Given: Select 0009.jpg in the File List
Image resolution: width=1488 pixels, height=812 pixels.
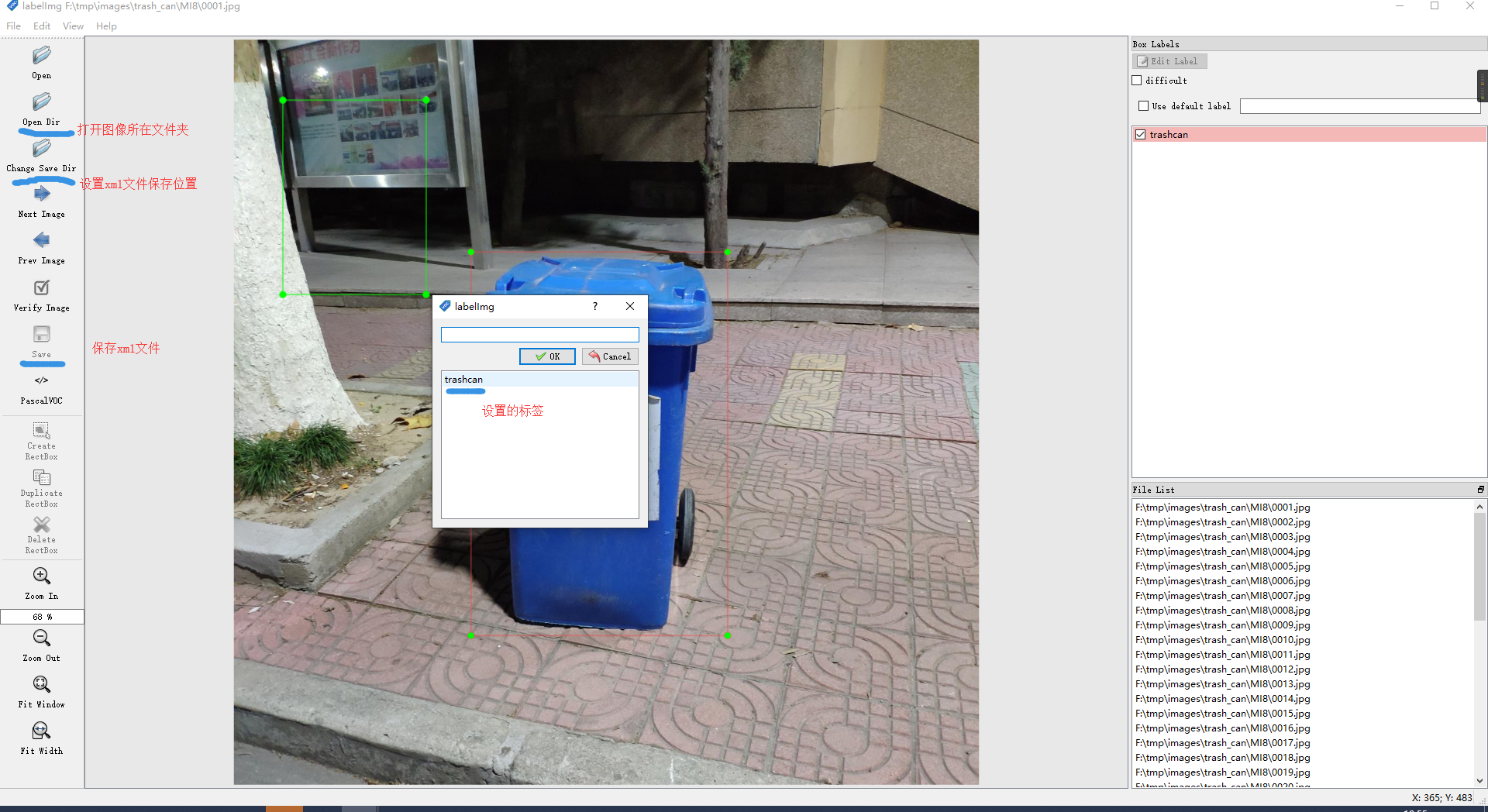Looking at the screenshot, I should [1223, 625].
